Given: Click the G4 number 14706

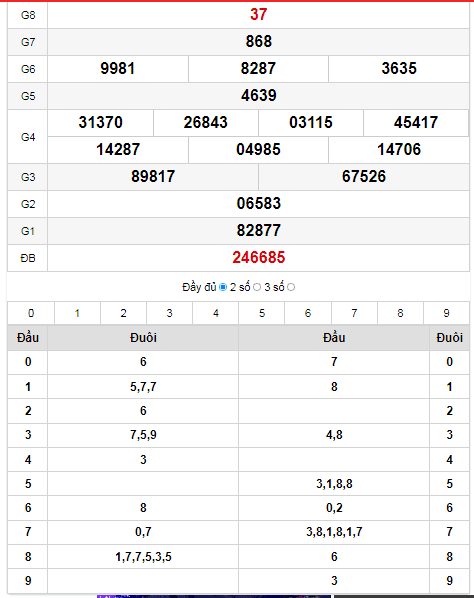Looking at the screenshot, I should (399, 150).
